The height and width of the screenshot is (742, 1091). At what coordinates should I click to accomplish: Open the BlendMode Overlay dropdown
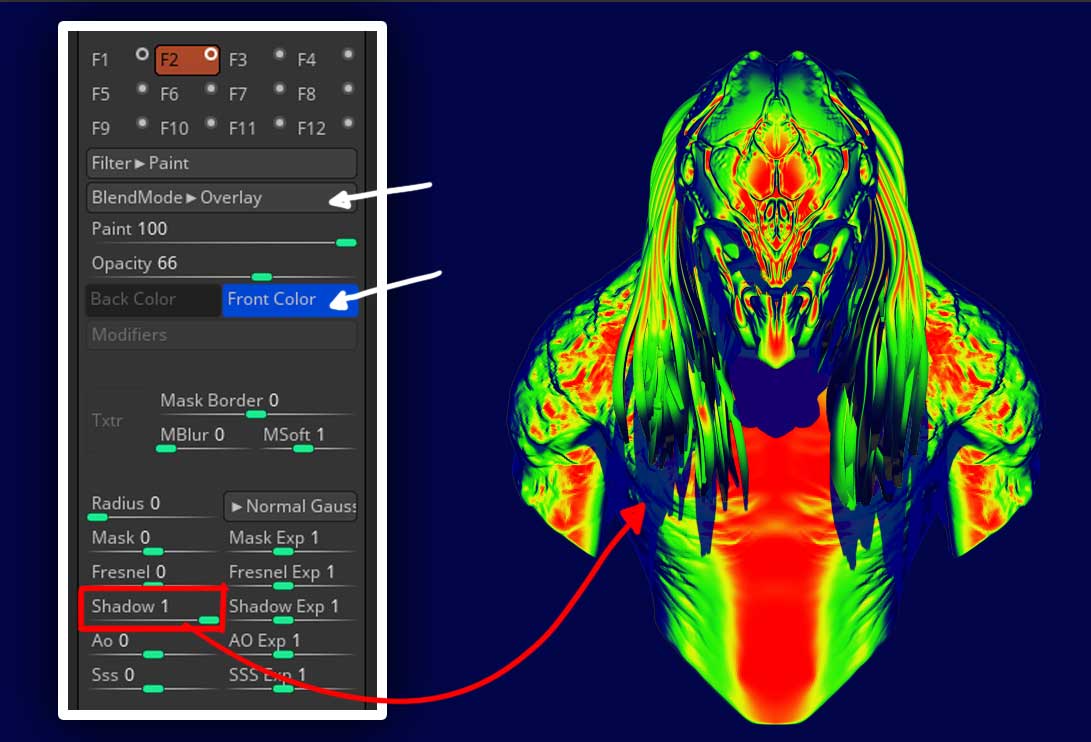tap(222, 198)
